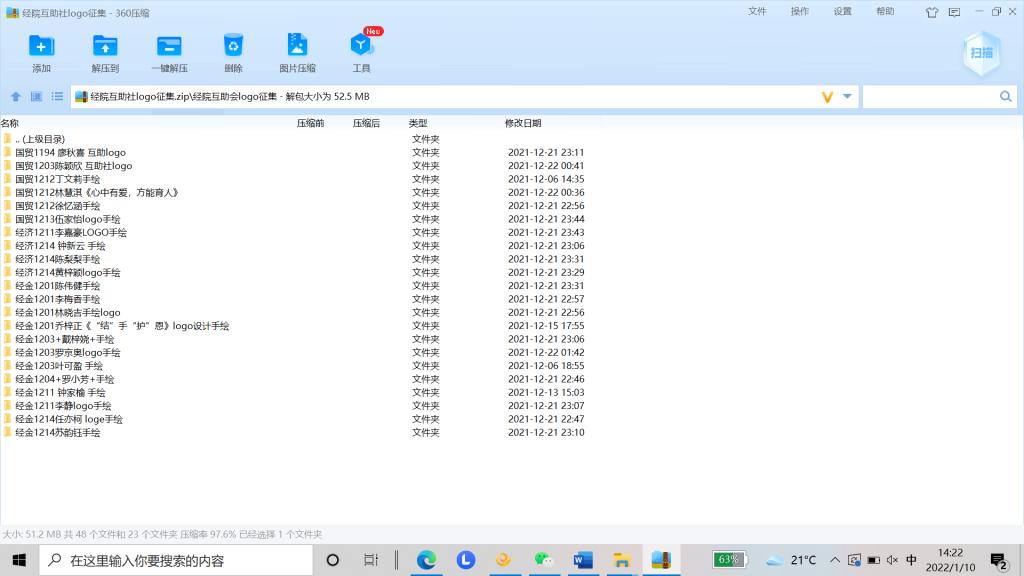Click the skin (shirt) icon in title bar
Viewport: 1024px width, 576px height.
932,12
